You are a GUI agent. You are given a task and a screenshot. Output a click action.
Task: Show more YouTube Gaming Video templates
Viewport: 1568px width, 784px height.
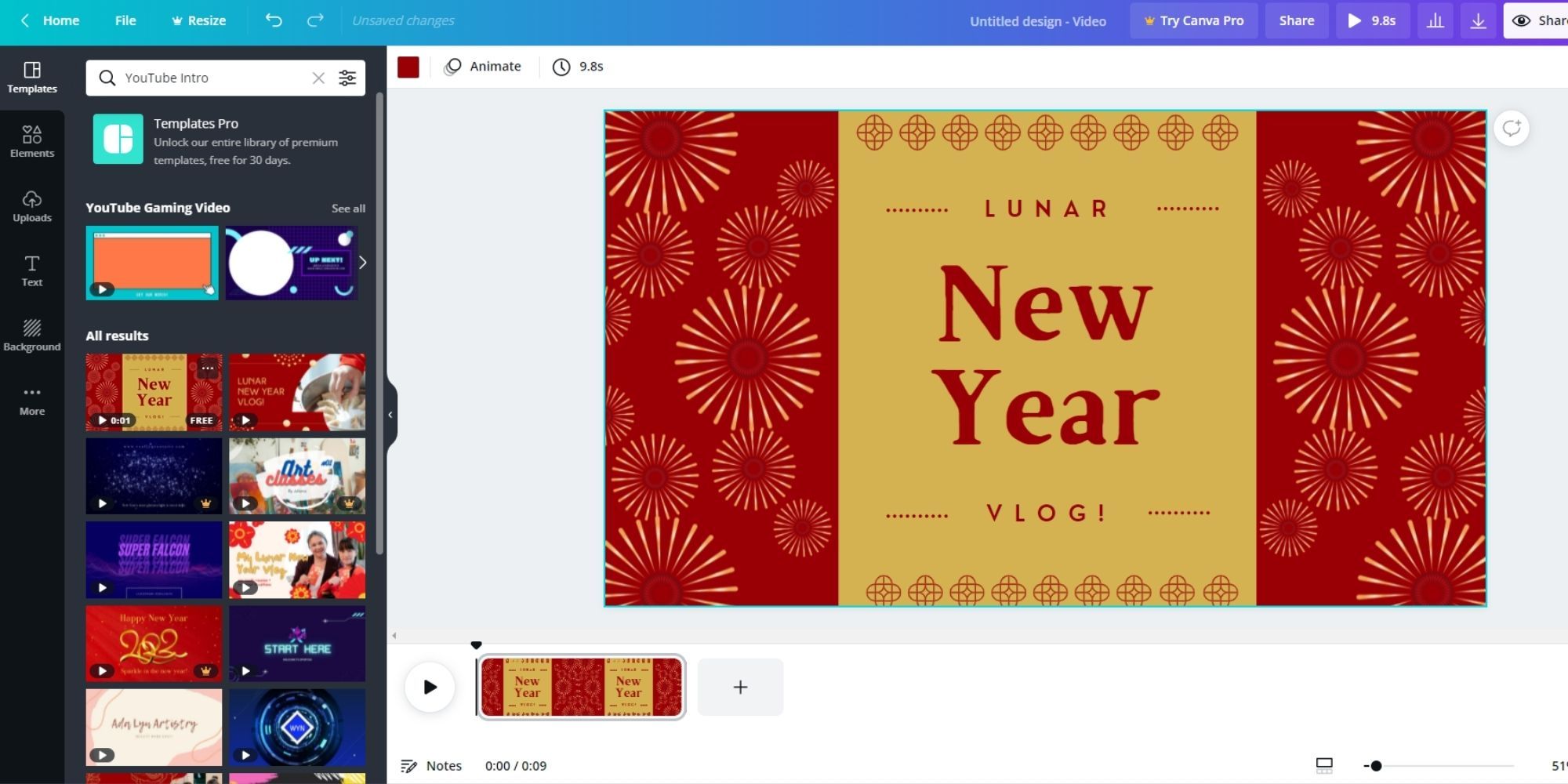361,263
